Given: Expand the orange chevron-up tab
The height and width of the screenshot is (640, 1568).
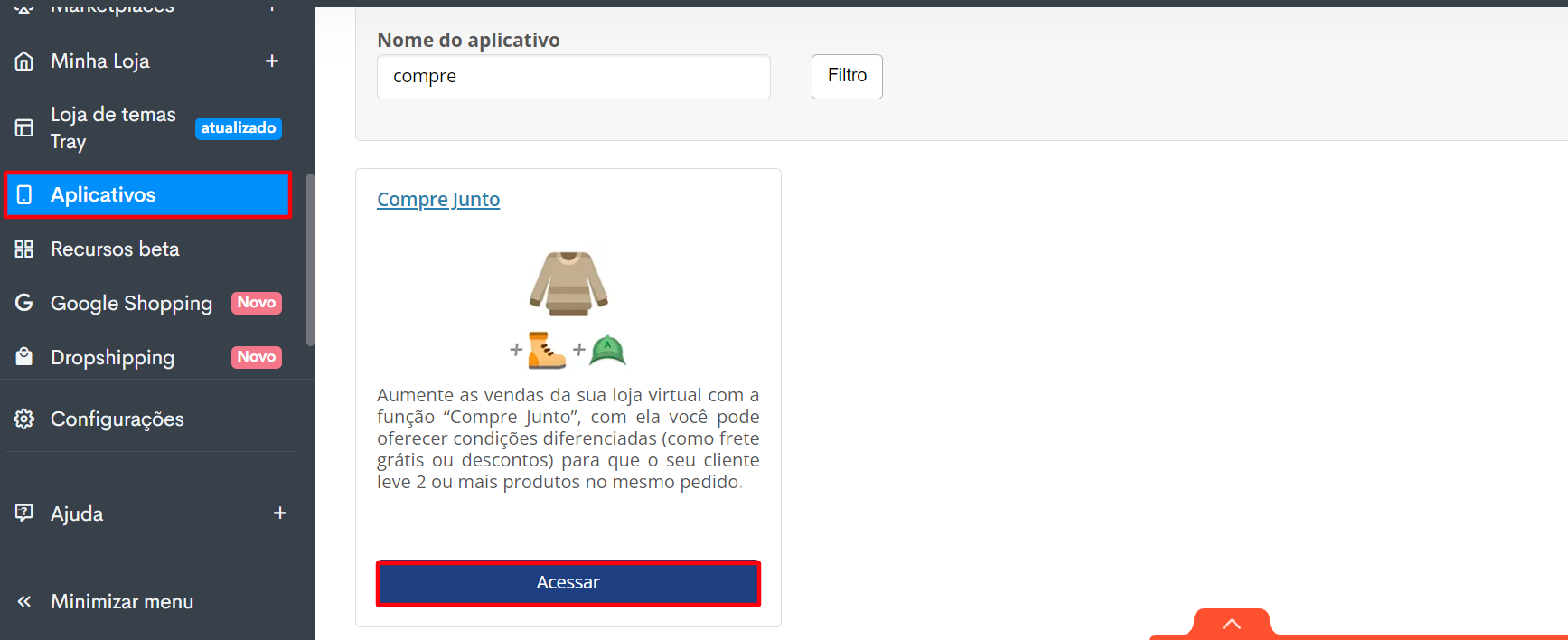Looking at the screenshot, I should 1232,624.
